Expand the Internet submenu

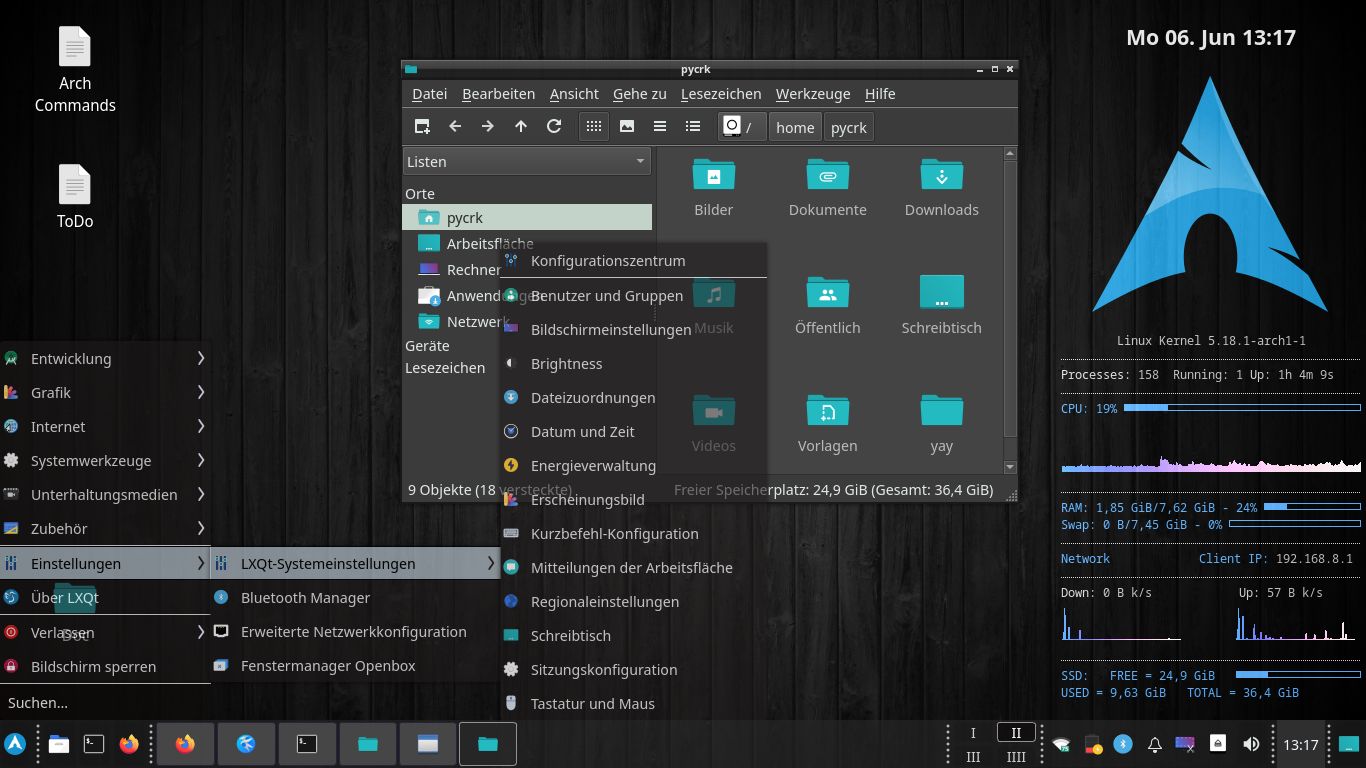click(105, 426)
